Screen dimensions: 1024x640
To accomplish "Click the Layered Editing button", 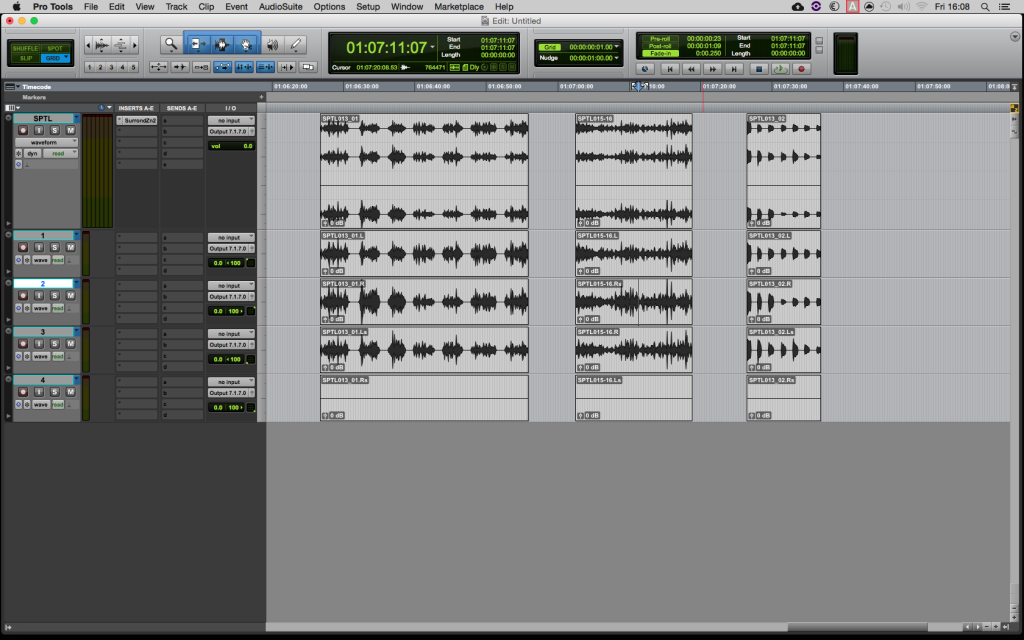I will (308, 67).
